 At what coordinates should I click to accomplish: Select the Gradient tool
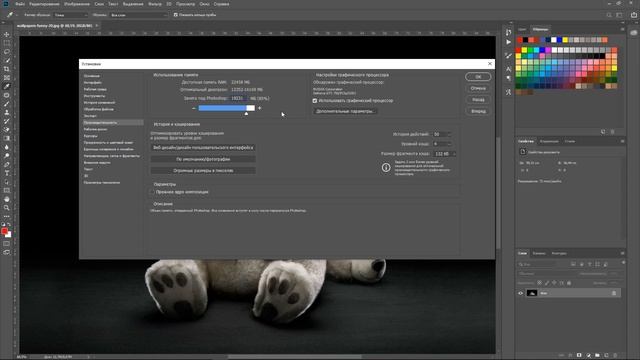(7, 138)
